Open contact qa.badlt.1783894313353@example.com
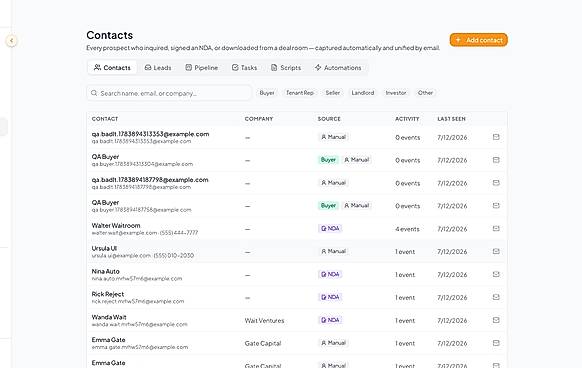The height and width of the screenshot is (368, 582). pos(150,134)
